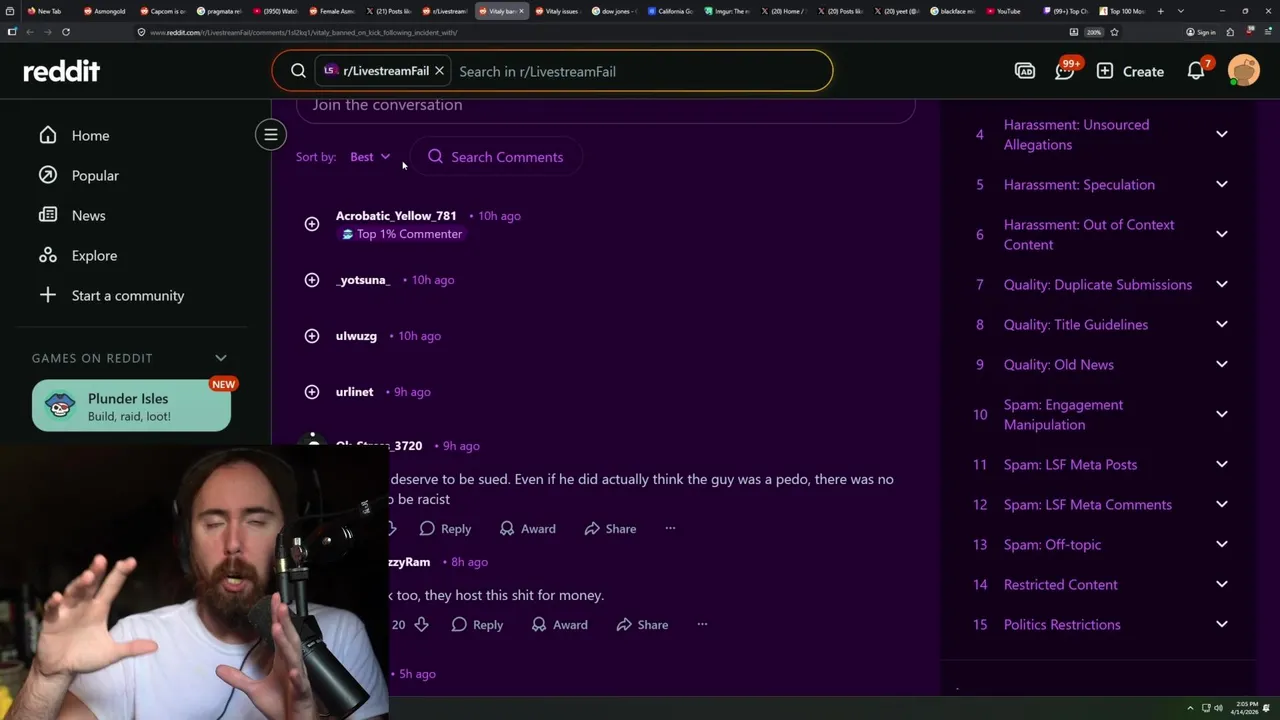Open the user avatar profile menu

tap(1244, 71)
